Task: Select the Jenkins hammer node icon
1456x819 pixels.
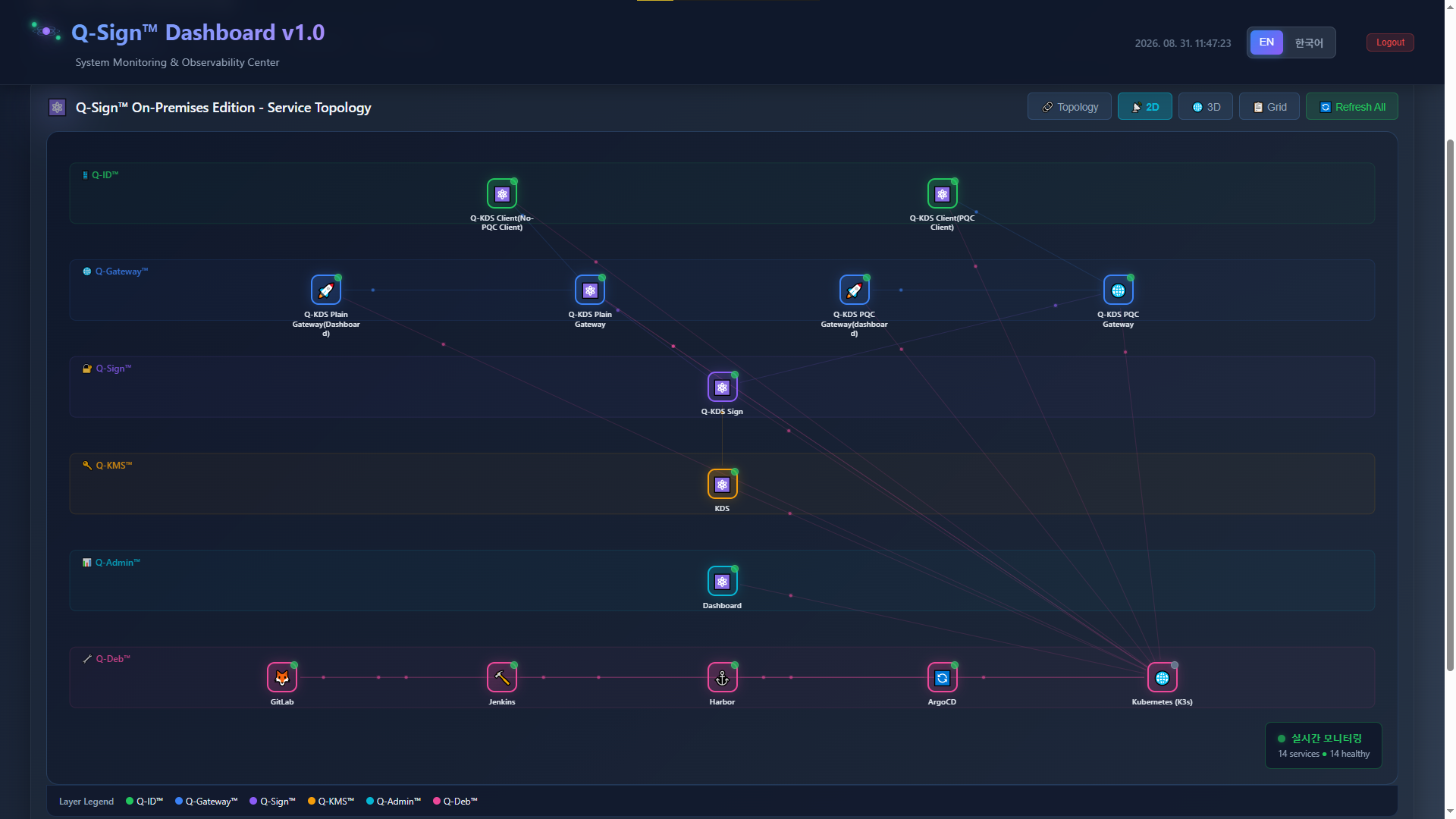Action: pos(502,678)
